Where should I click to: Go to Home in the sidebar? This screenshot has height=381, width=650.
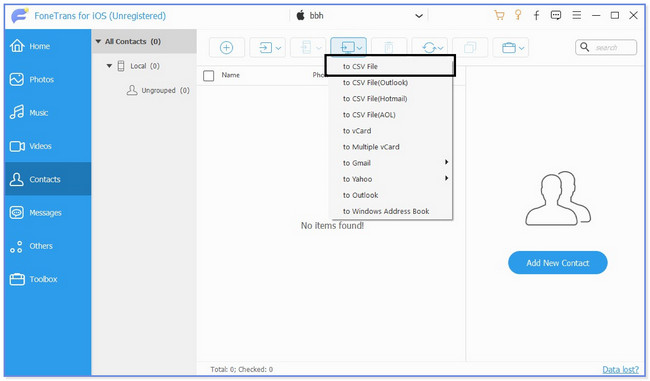48,46
